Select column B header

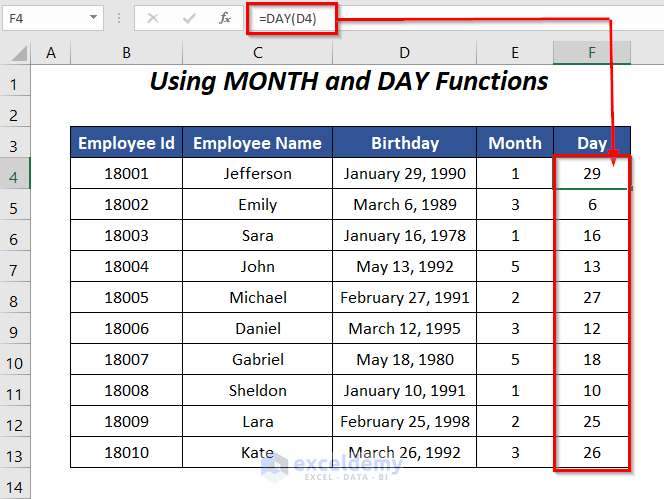pos(127,53)
